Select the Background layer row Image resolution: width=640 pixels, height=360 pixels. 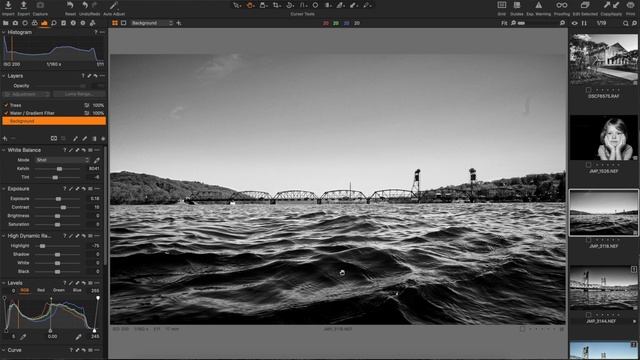[x=54, y=121]
